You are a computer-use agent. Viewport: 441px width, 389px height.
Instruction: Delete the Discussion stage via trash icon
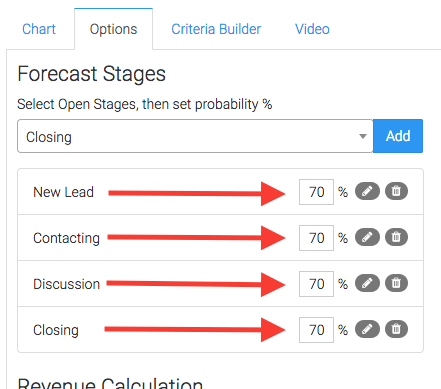point(396,283)
